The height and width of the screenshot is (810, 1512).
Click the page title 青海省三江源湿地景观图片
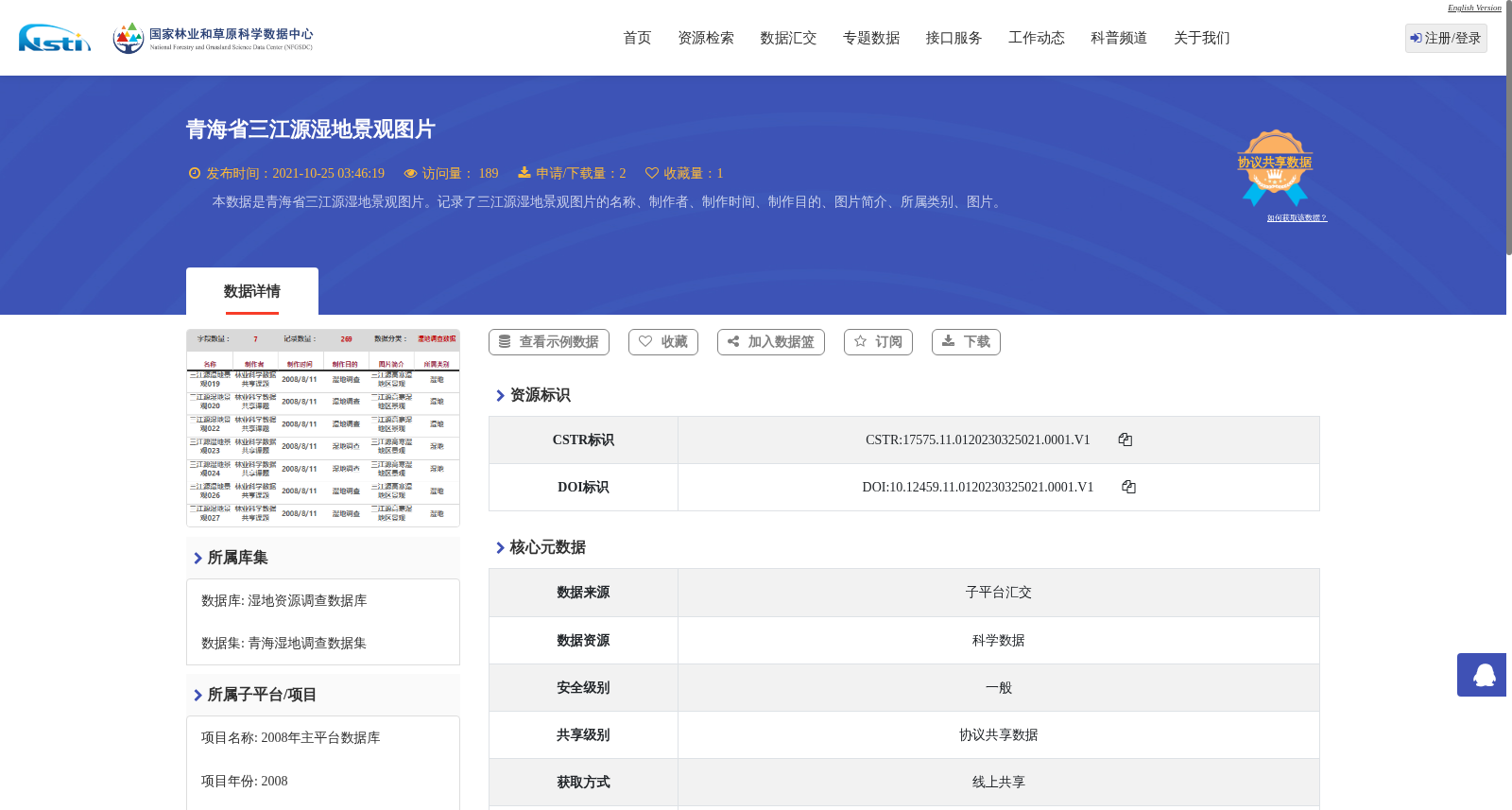310,129
